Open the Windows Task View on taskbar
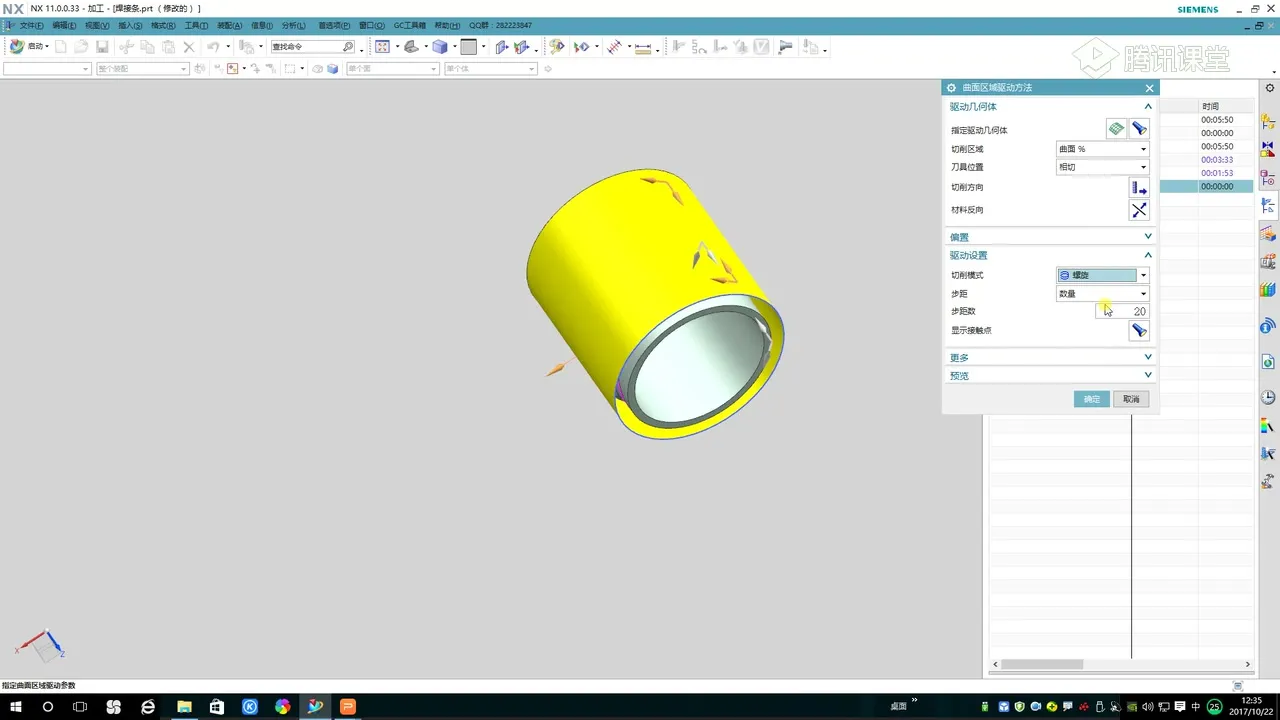The width and height of the screenshot is (1280, 720). (x=80, y=707)
